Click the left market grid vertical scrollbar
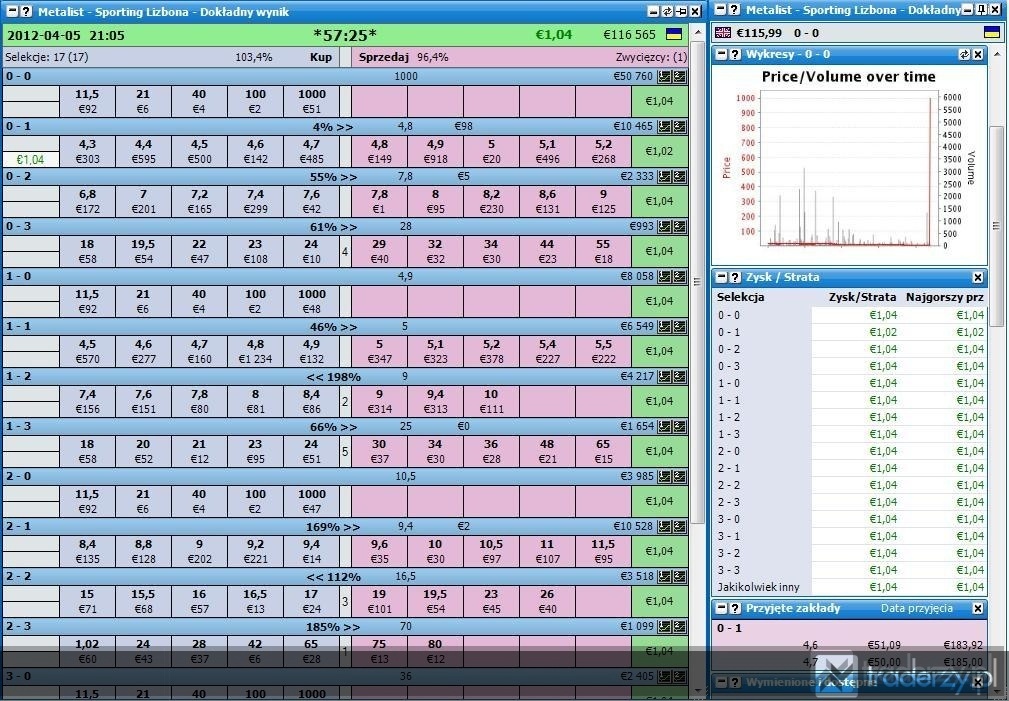Image resolution: width=1009 pixels, height=701 pixels. (x=698, y=281)
